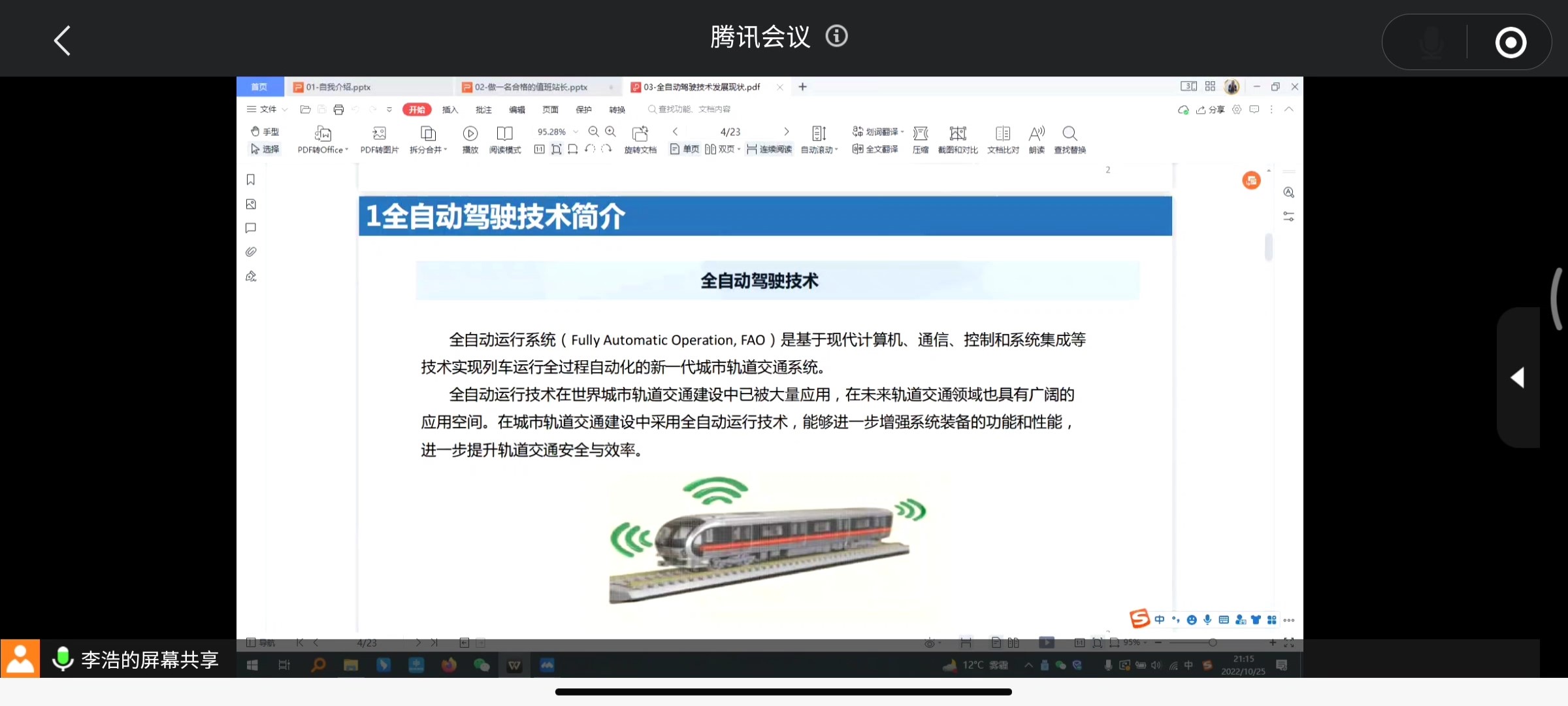Switch to the 02-做一名合格的值班站长.pptx tab
The width and height of the screenshot is (1568, 706).
click(531, 87)
